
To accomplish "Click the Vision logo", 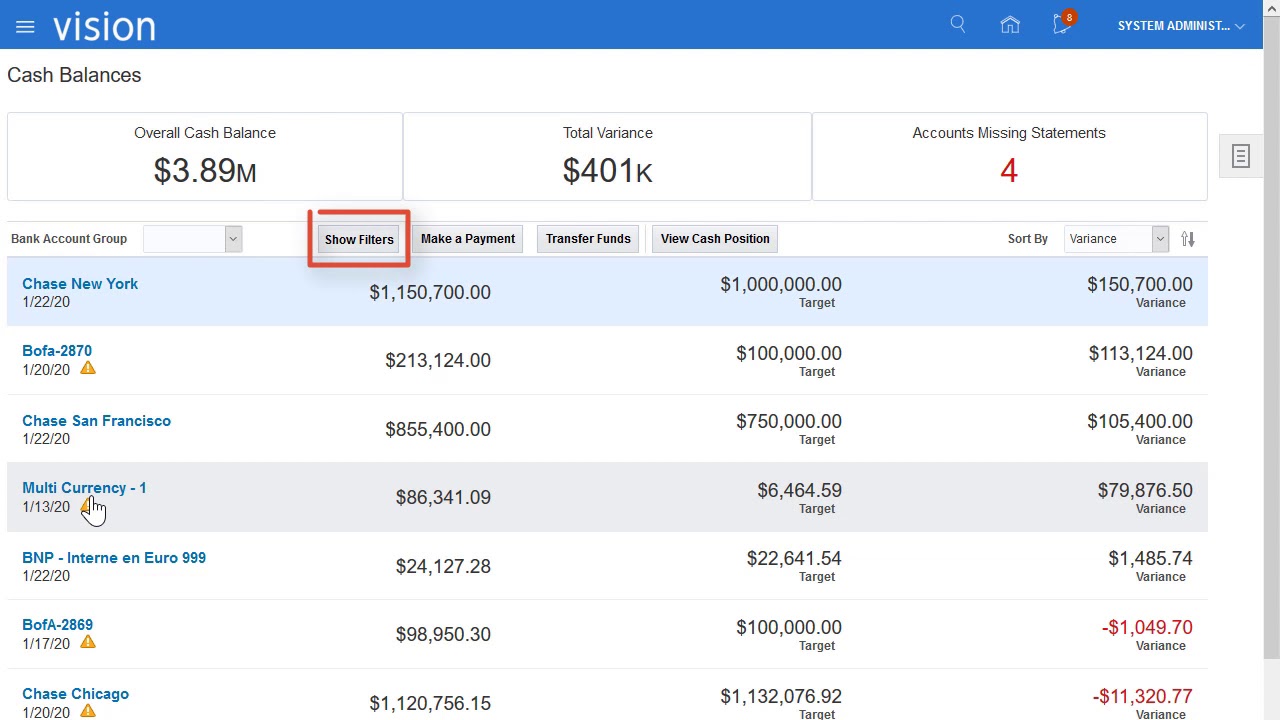I will tap(104, 26).
